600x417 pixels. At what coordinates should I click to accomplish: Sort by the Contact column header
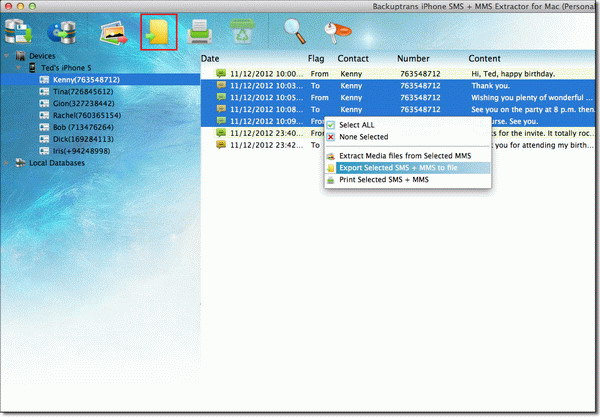tap(353, 59)
